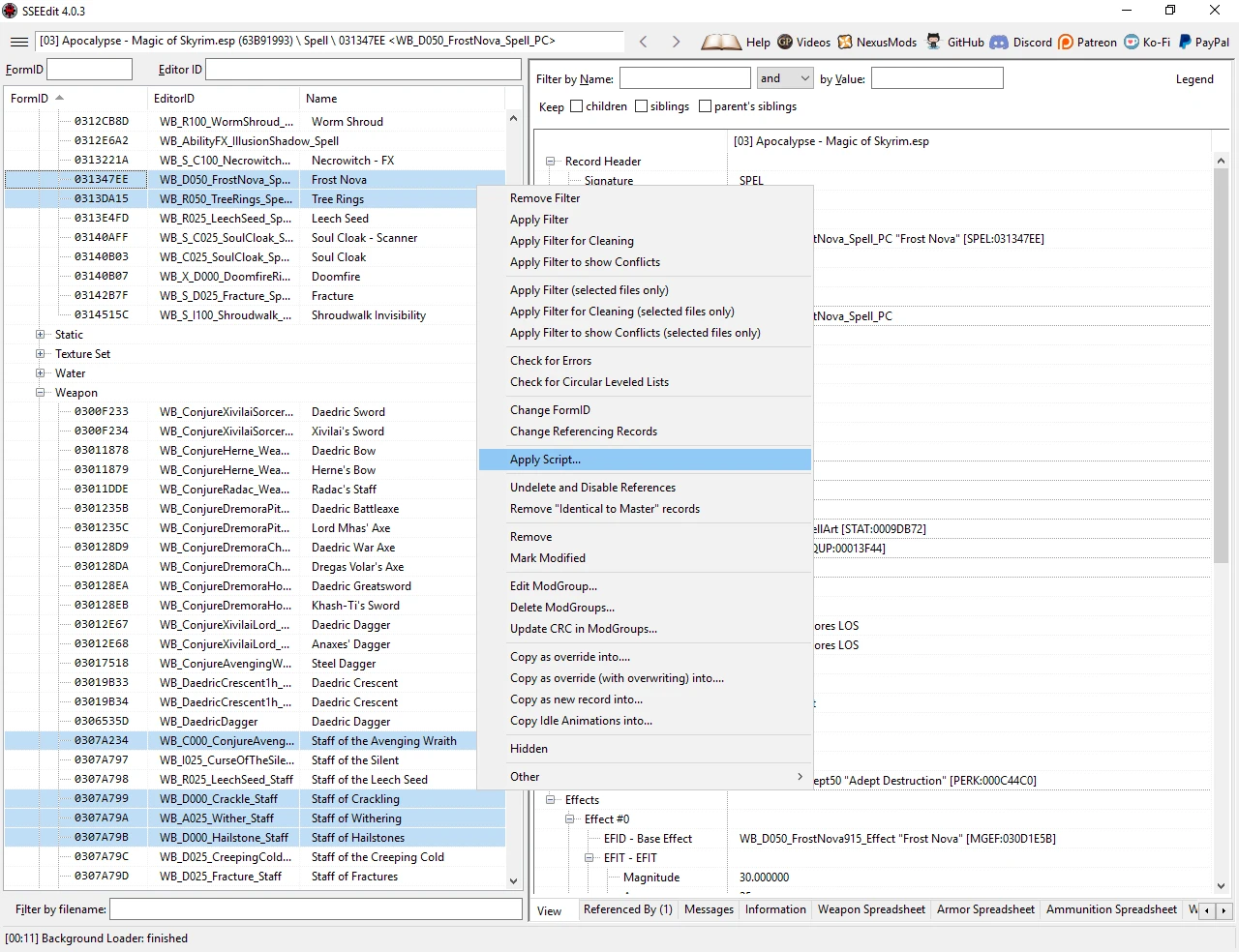
Task: Navigate back with the left arrow
Action: 644,42
